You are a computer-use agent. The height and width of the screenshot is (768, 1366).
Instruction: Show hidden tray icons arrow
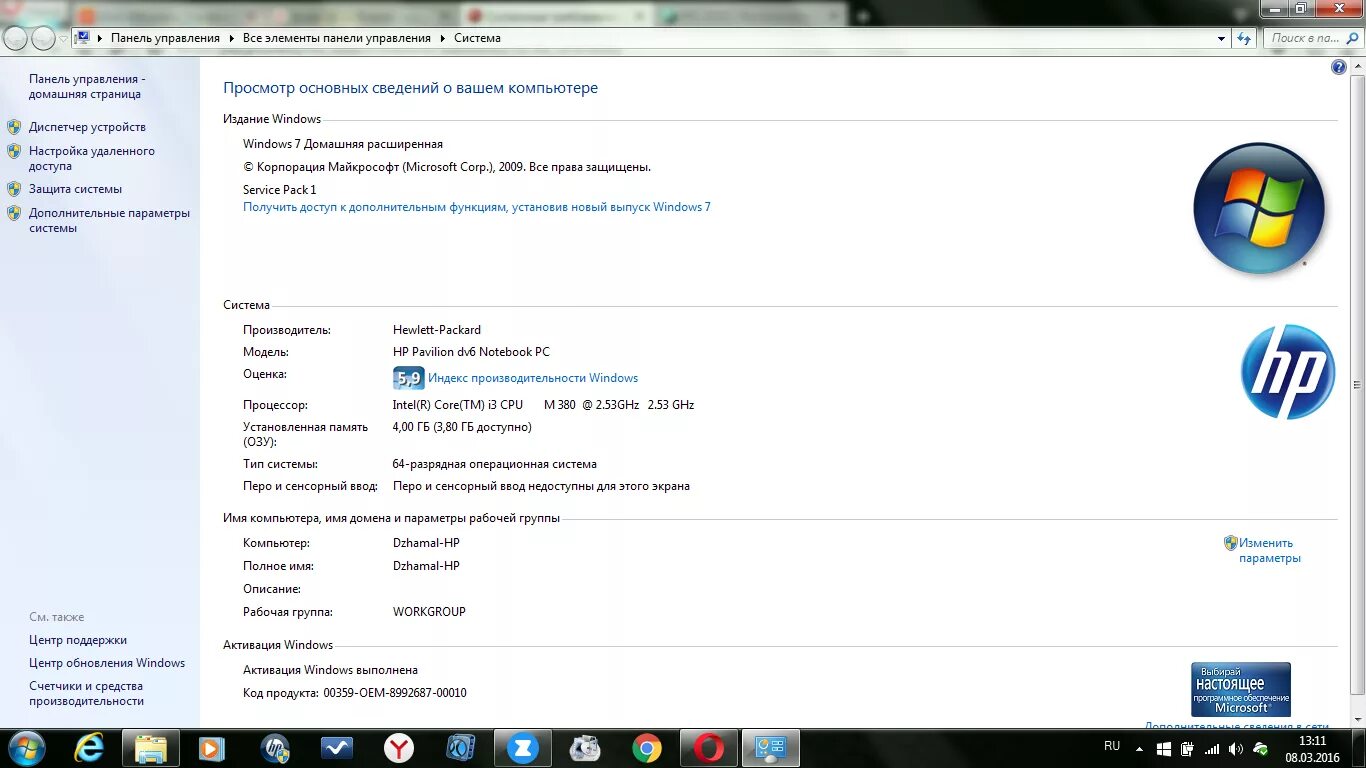(1139, 748)
